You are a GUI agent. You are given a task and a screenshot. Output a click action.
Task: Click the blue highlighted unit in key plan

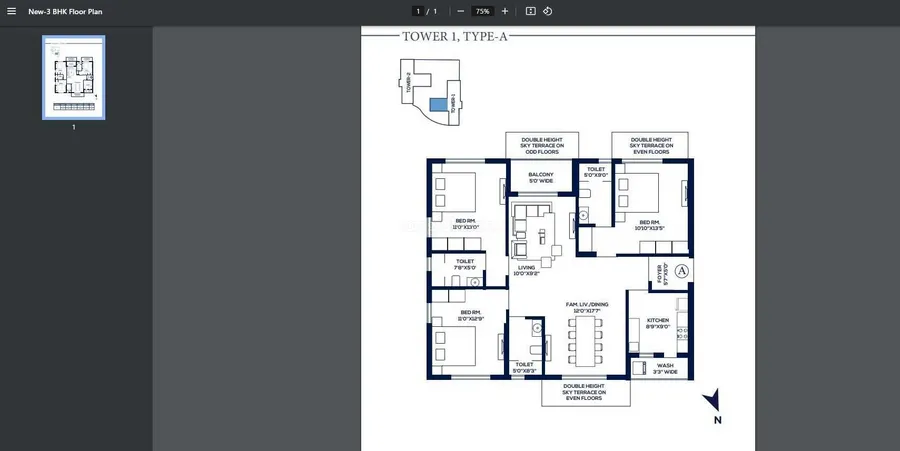pos(438,104)
